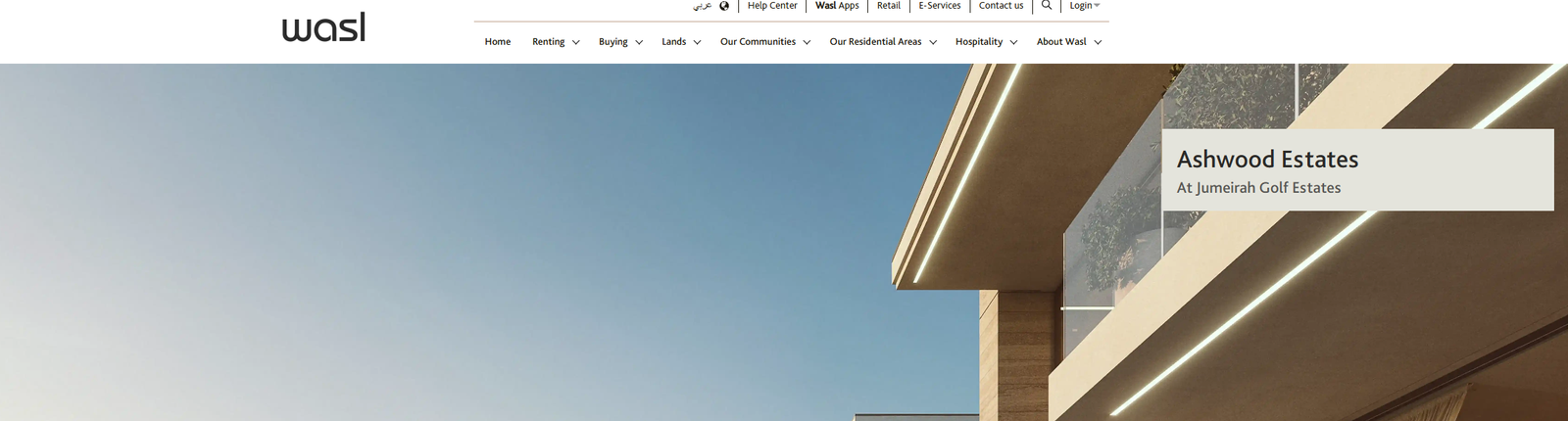This screenshot has height=421, width=1568.
Task: Click Ashwood Estates banner title
Action: tap(1267, 160)
